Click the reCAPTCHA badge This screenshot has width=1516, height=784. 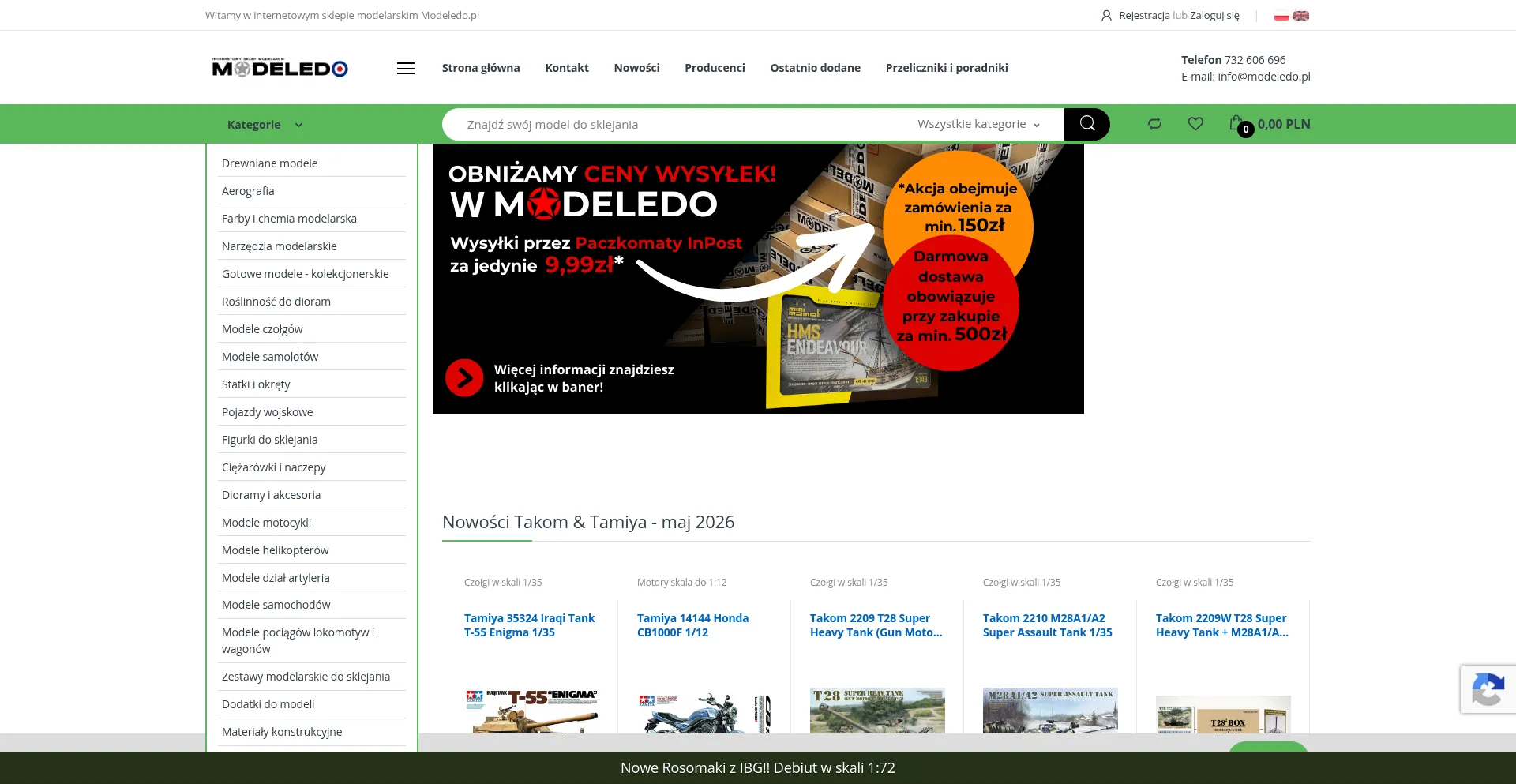click(1488, 689)
